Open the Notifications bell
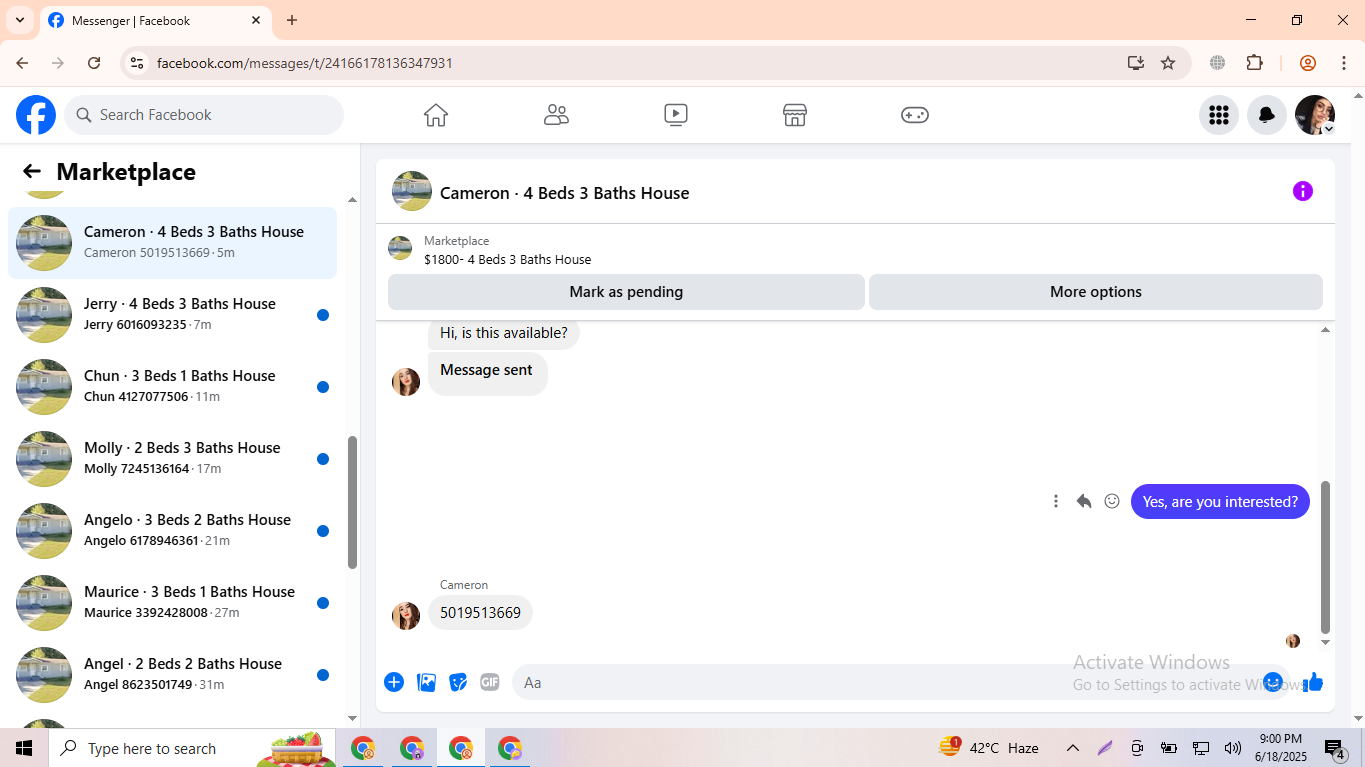The width and height of the screenshot is (1365, 767). (x=1266, y=115)
